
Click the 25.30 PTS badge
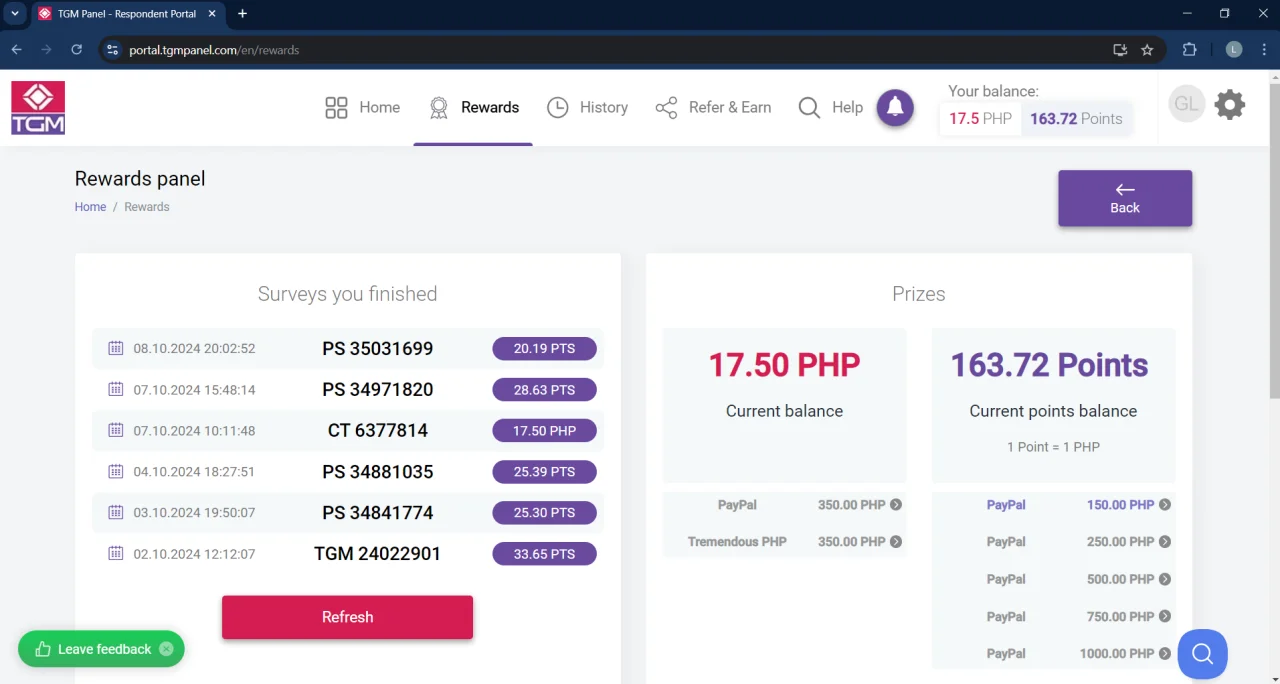544,513
